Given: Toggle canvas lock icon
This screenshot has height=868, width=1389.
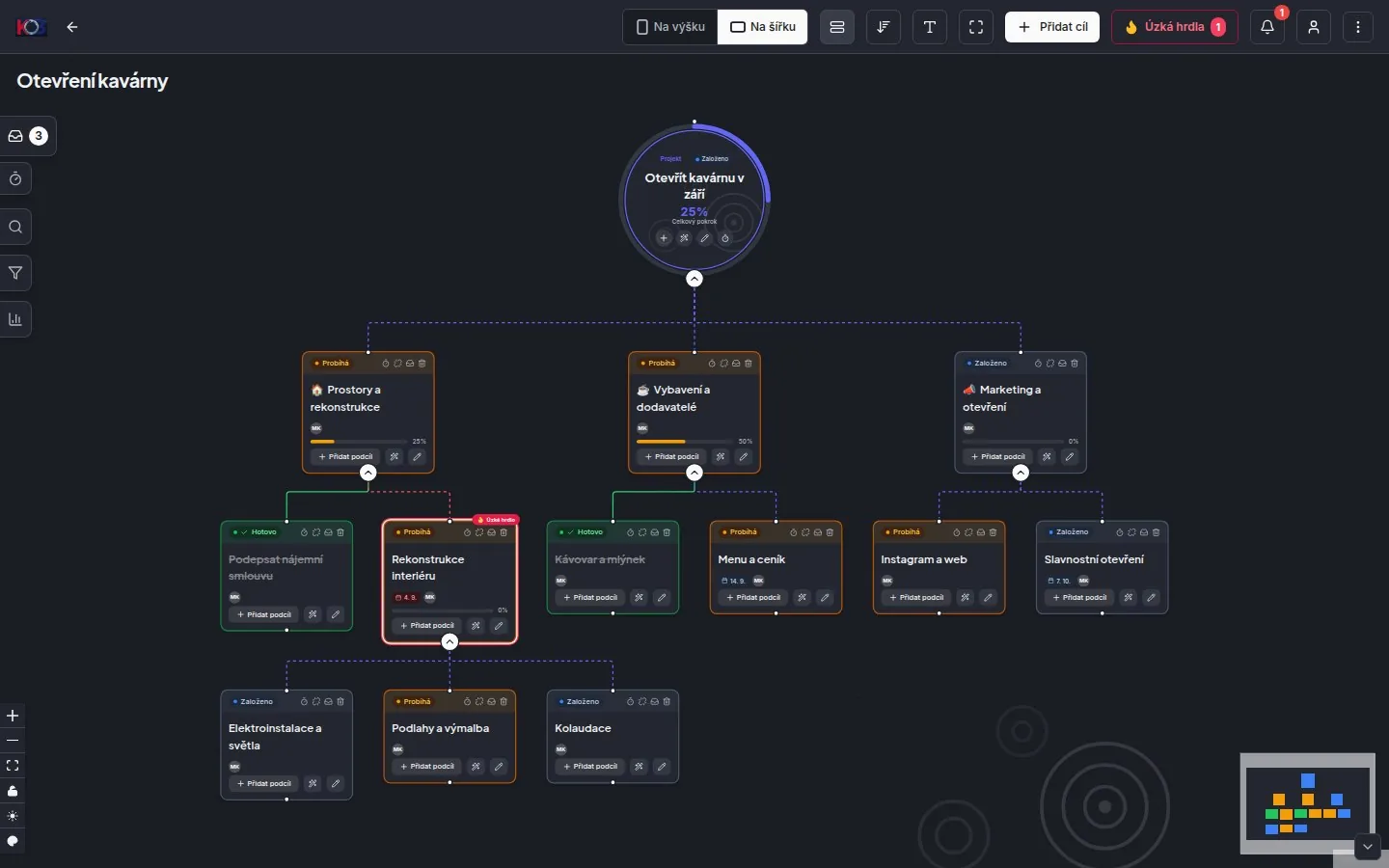Looking at the screenshot, I should click(13, 791).
